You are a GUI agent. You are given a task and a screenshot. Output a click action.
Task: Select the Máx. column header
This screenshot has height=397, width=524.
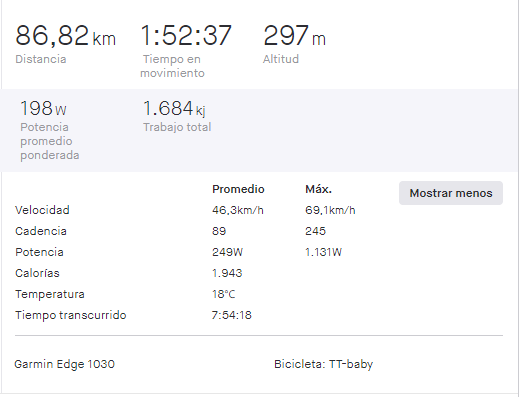pos(318,189)
